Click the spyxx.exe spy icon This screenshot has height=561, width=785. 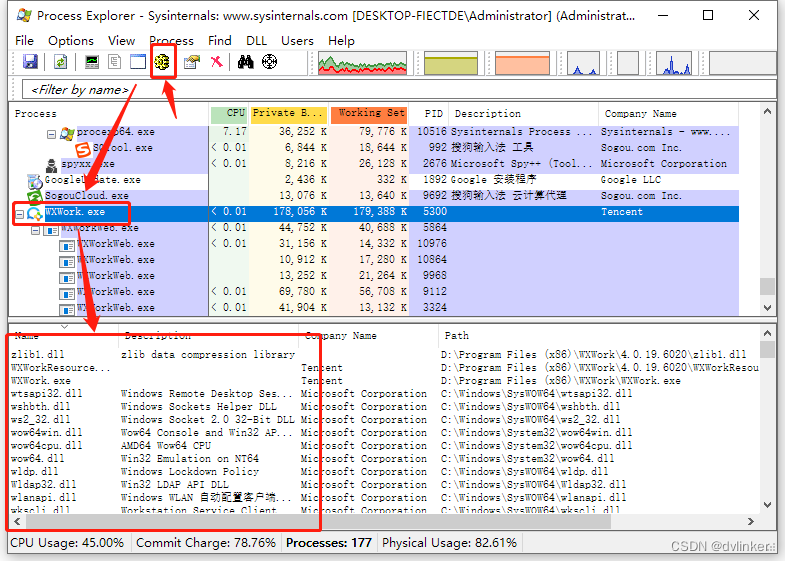pos(52,165)
